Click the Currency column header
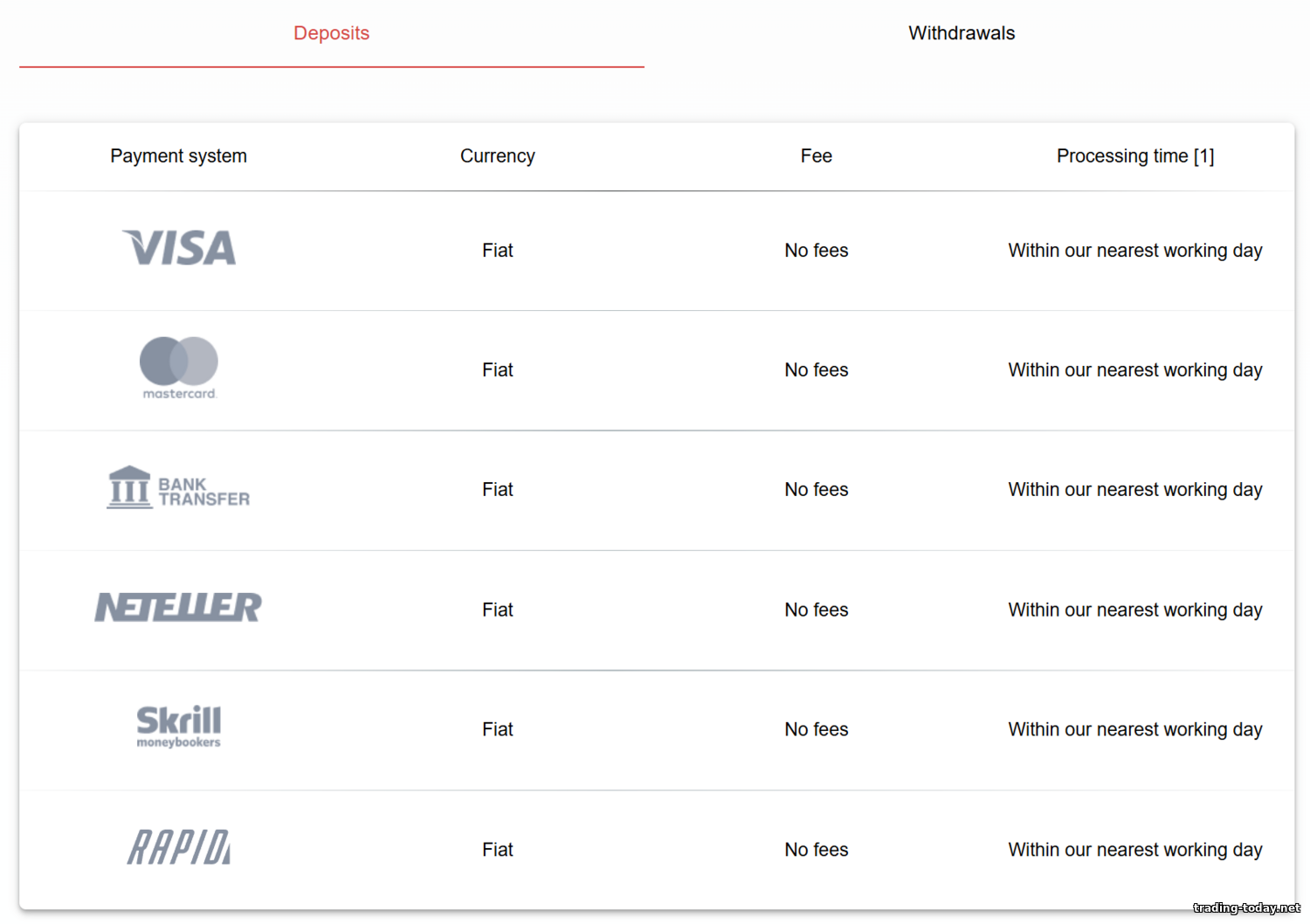 pyautogui.click(x=497, y=156)
